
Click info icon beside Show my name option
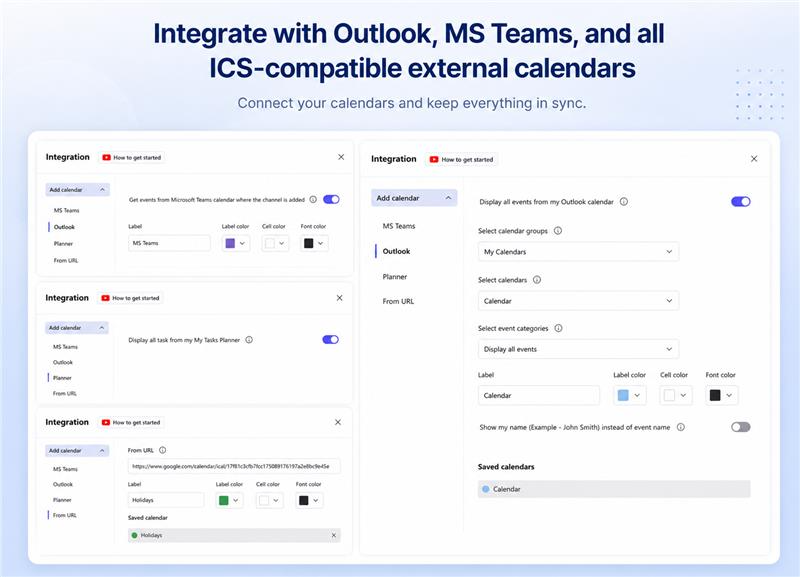point(681,427)
